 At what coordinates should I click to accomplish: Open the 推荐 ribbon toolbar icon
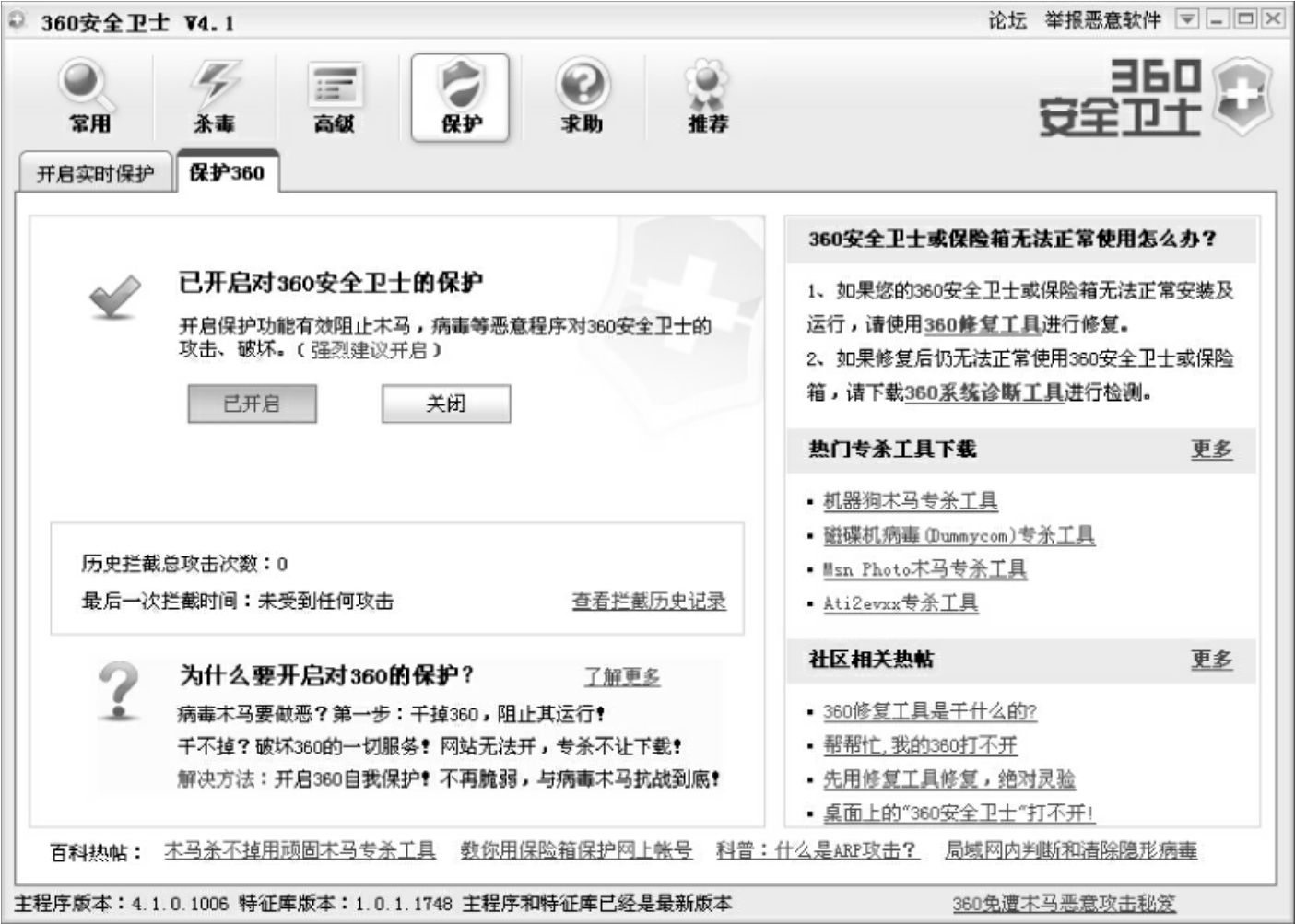click(707, 97)
